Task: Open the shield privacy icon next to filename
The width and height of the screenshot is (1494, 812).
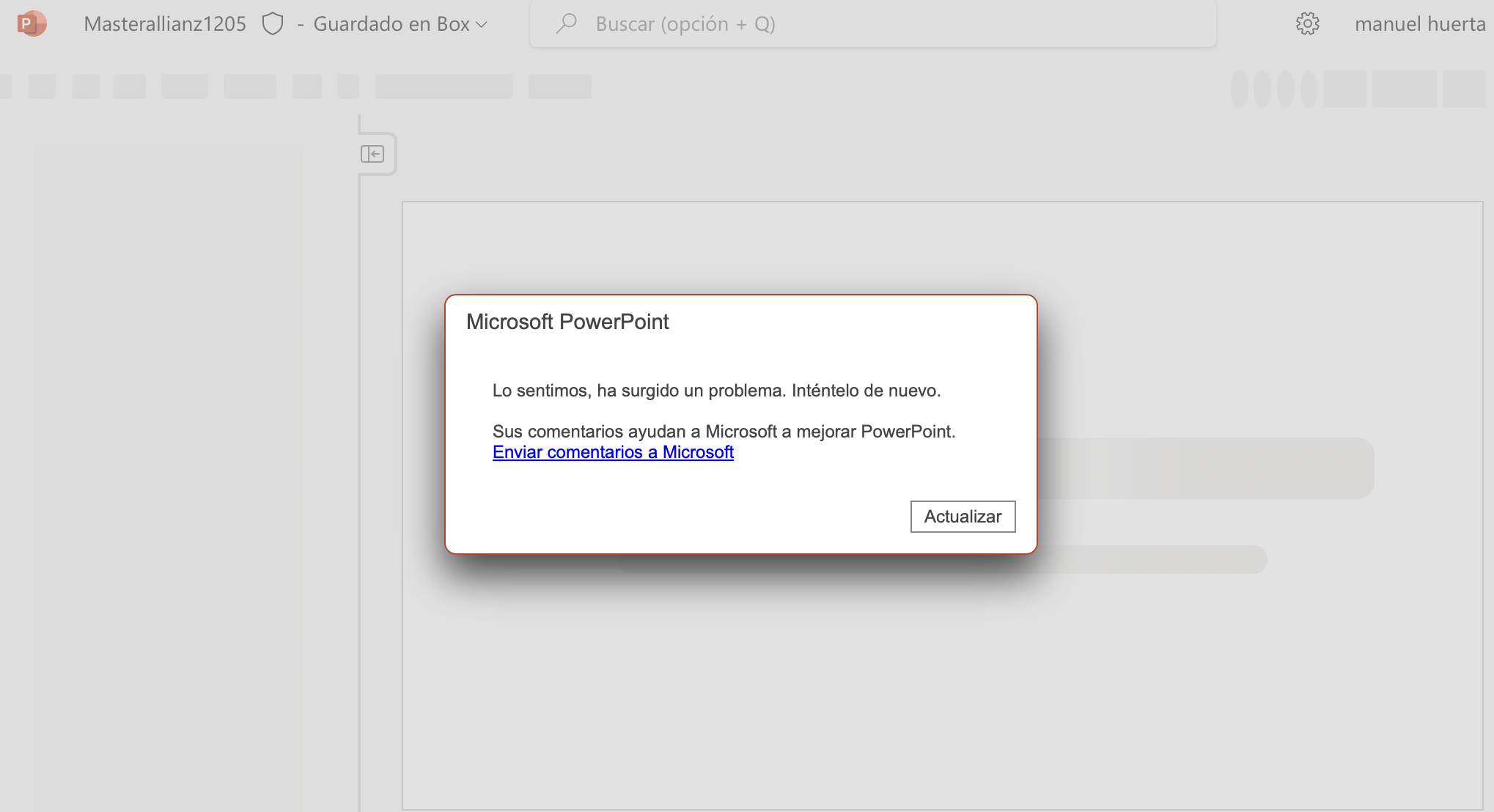Action: [x=273, y=24]
